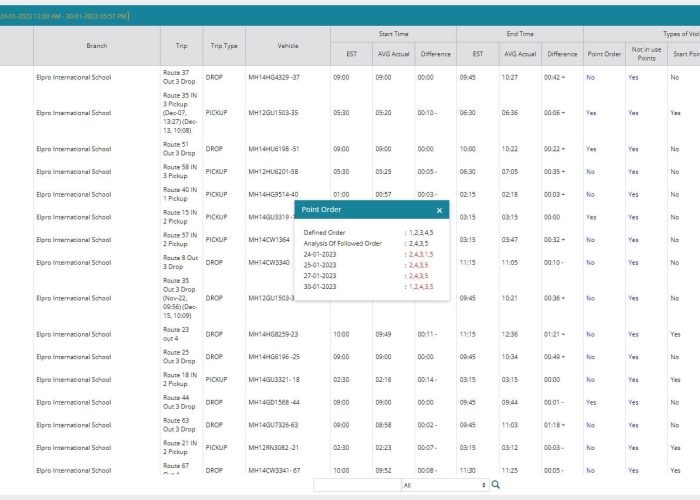Click Point Order 'No' for vehicle MH14GU7326-63
Viewport: 700px width, 500px height.
(x=590, y=425)
